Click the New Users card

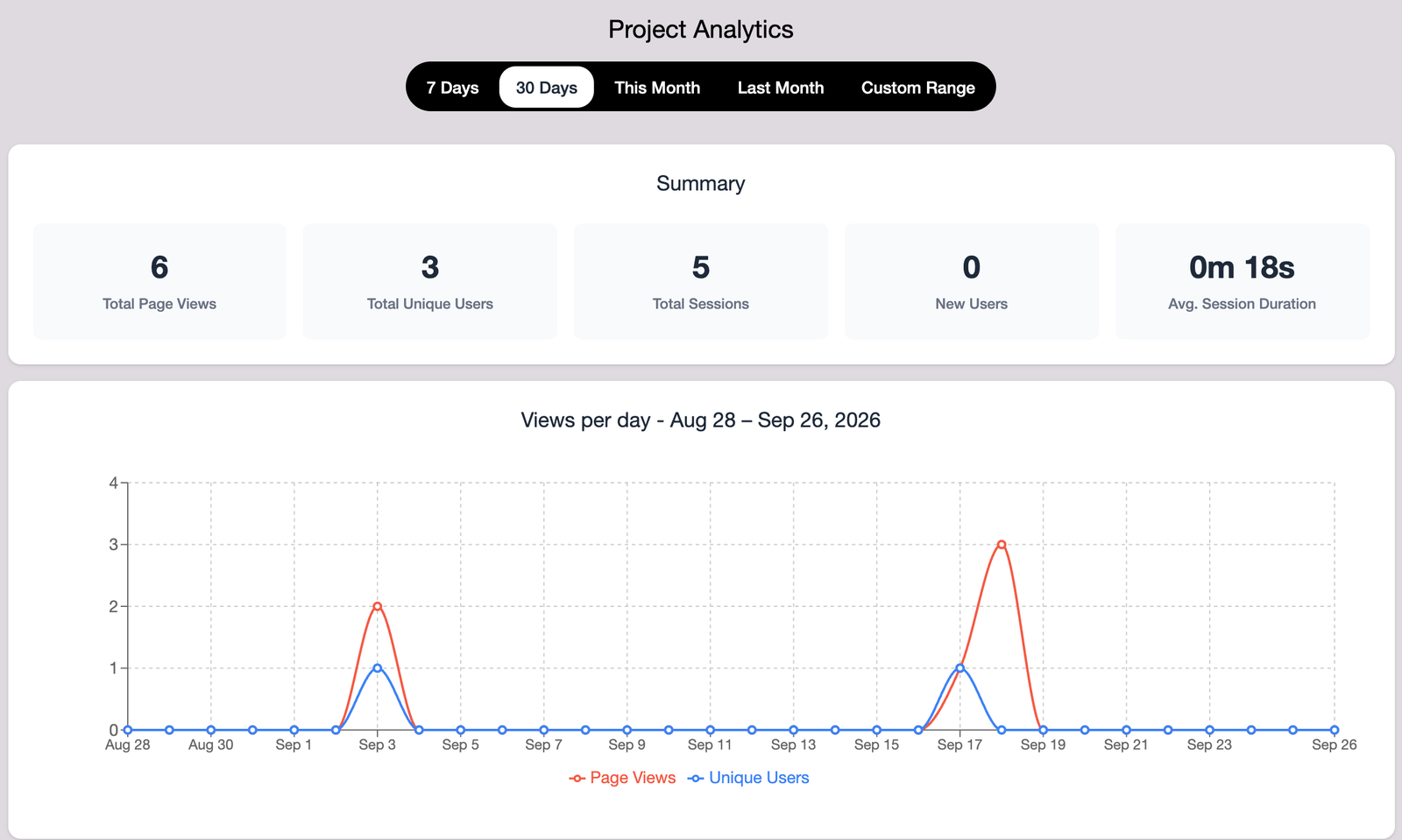(972, 281)
